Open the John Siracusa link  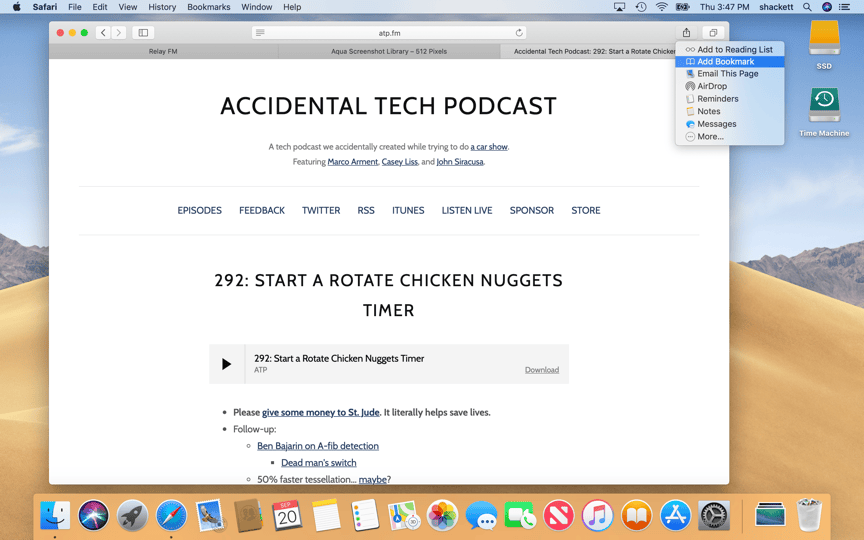(460, 162)
